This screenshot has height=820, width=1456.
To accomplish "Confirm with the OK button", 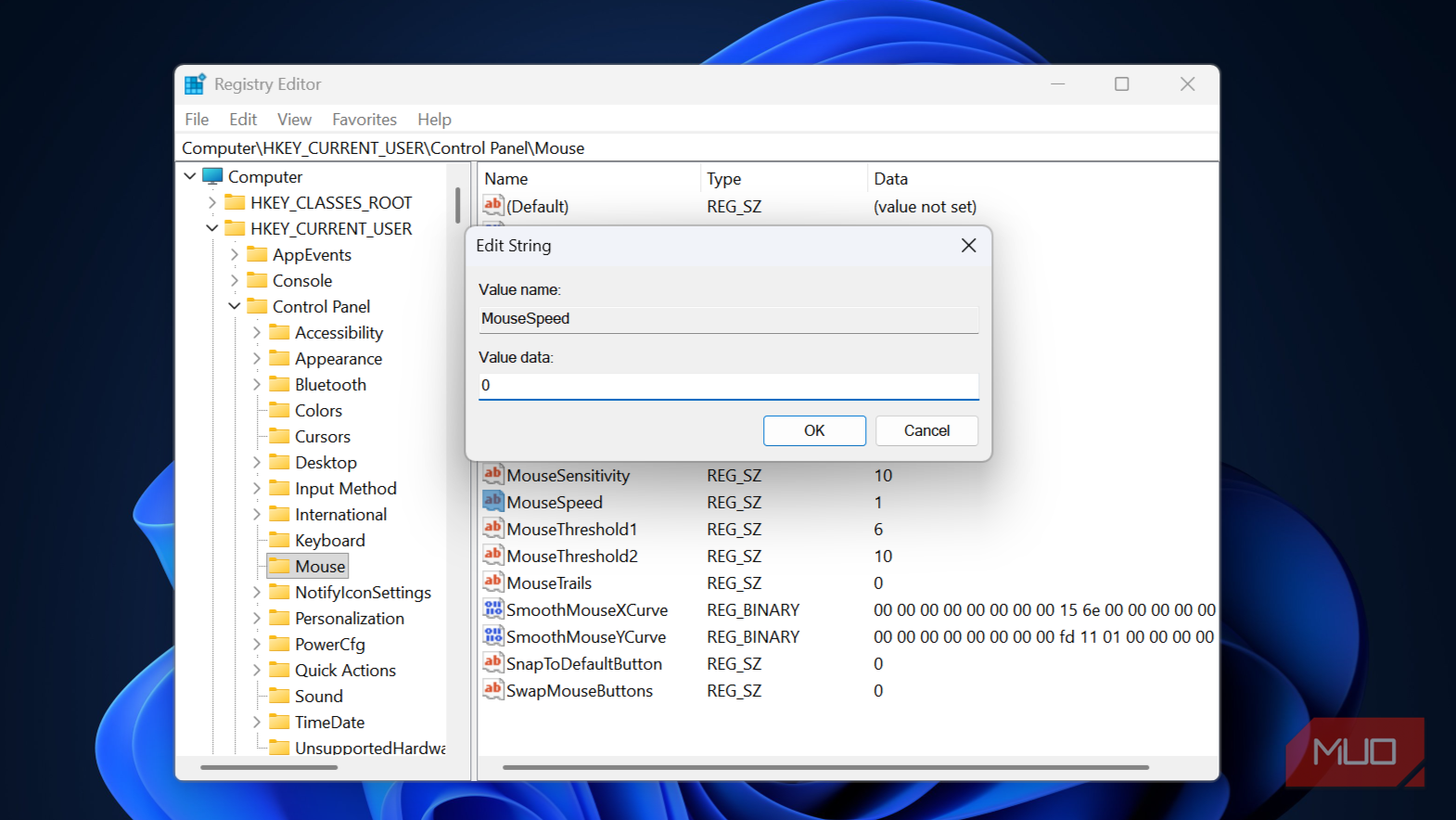I will tap(814, 430).
